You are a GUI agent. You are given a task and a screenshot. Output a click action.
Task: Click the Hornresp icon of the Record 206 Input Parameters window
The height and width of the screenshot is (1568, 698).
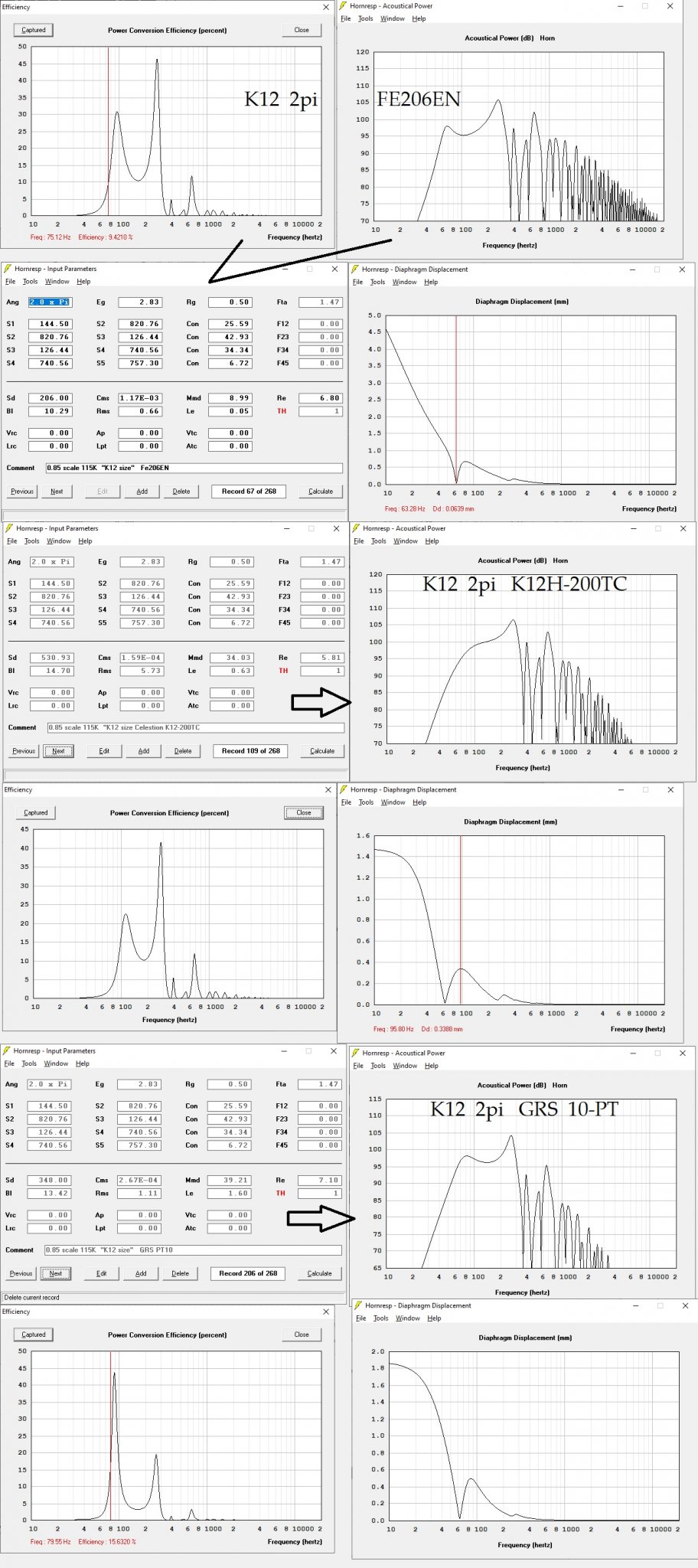point(7,1050)
